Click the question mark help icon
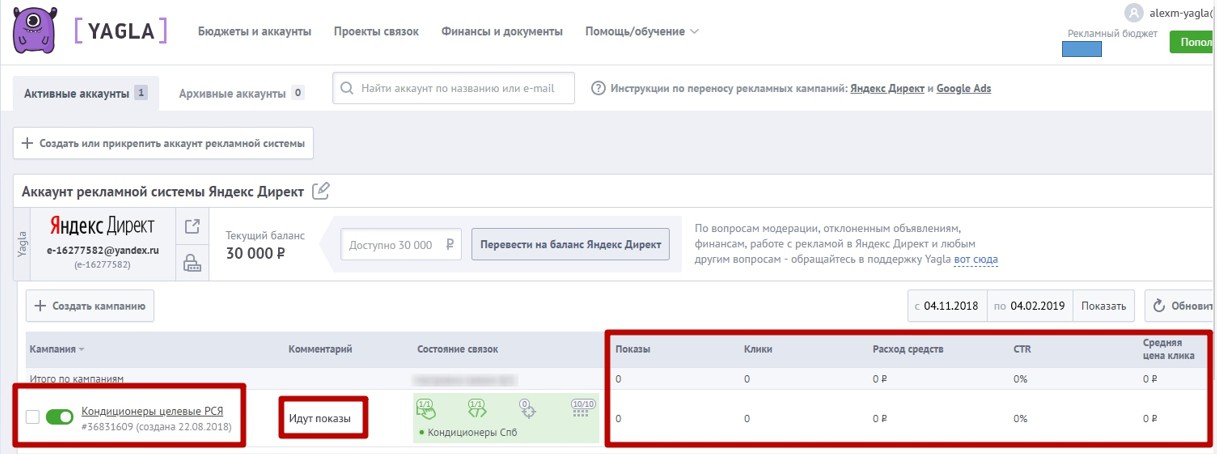Image resolution: width=1217 pixels, height=454 pixels. [x=599, y=88]
